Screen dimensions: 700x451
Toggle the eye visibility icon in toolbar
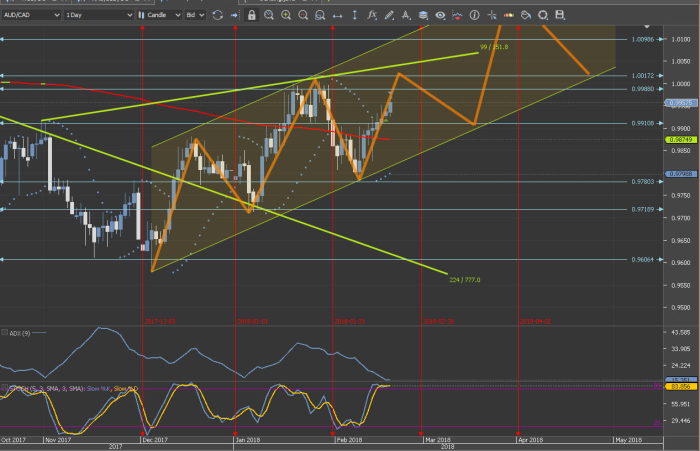tap(440, 15)
